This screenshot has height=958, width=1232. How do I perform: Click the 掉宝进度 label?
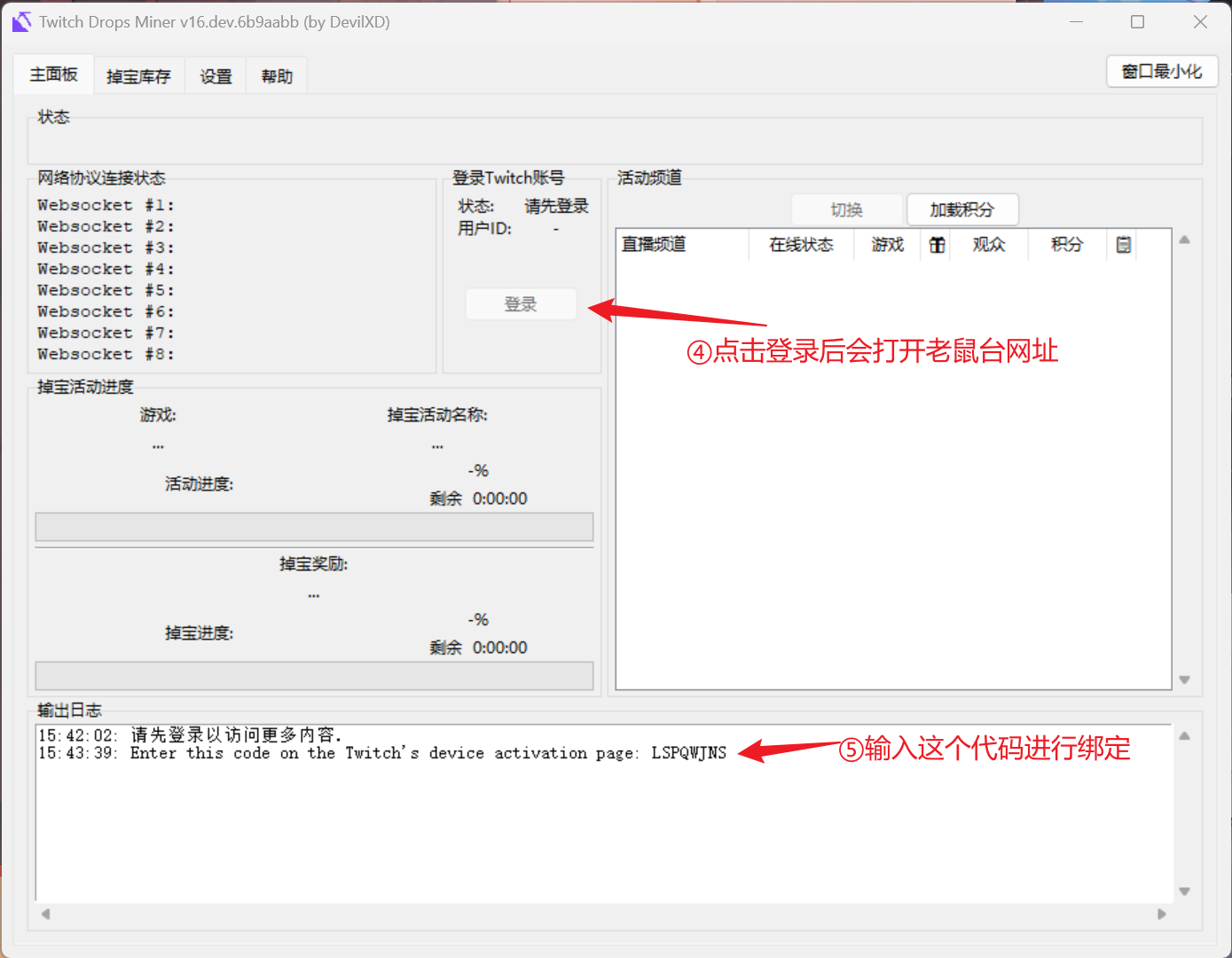pyautogui.click(x=199, y=633)
